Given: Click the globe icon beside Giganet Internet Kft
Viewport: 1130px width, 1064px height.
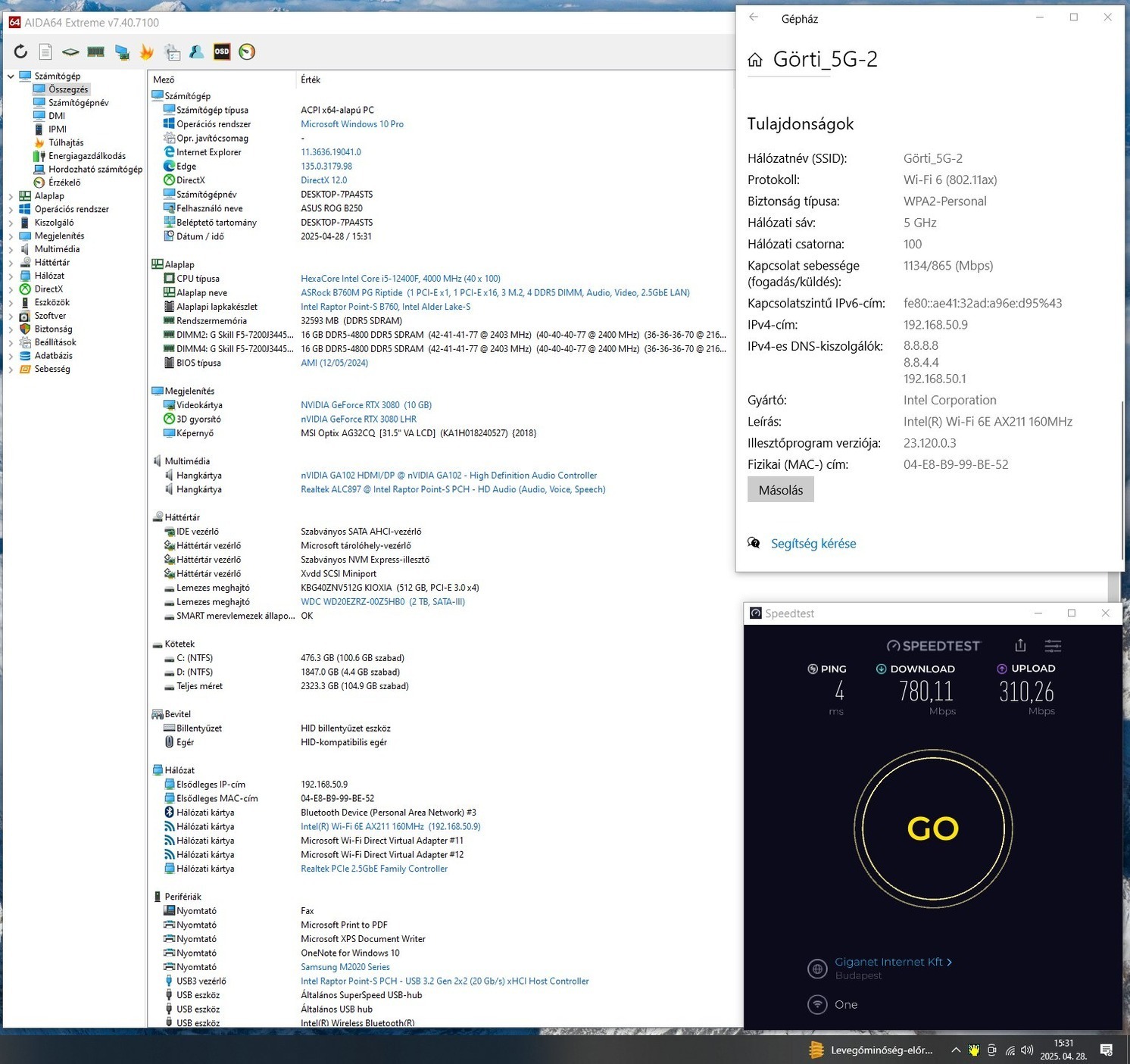Looking at the screenshot, I should coord(817,968).
